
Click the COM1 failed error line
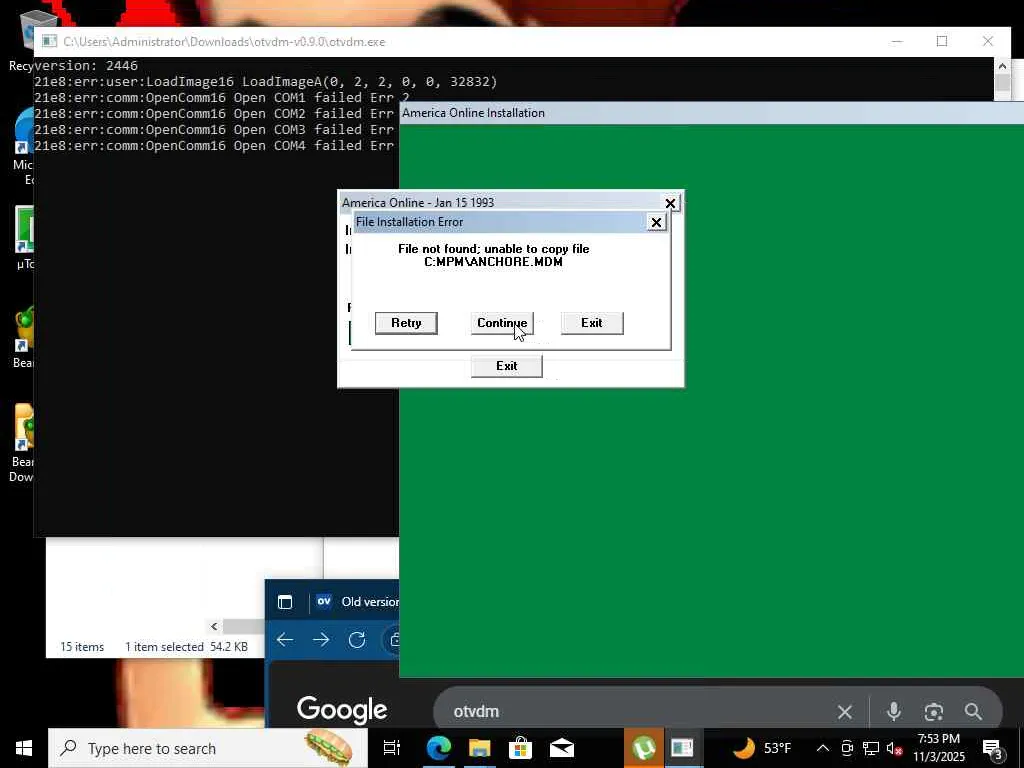click(221, 97)
